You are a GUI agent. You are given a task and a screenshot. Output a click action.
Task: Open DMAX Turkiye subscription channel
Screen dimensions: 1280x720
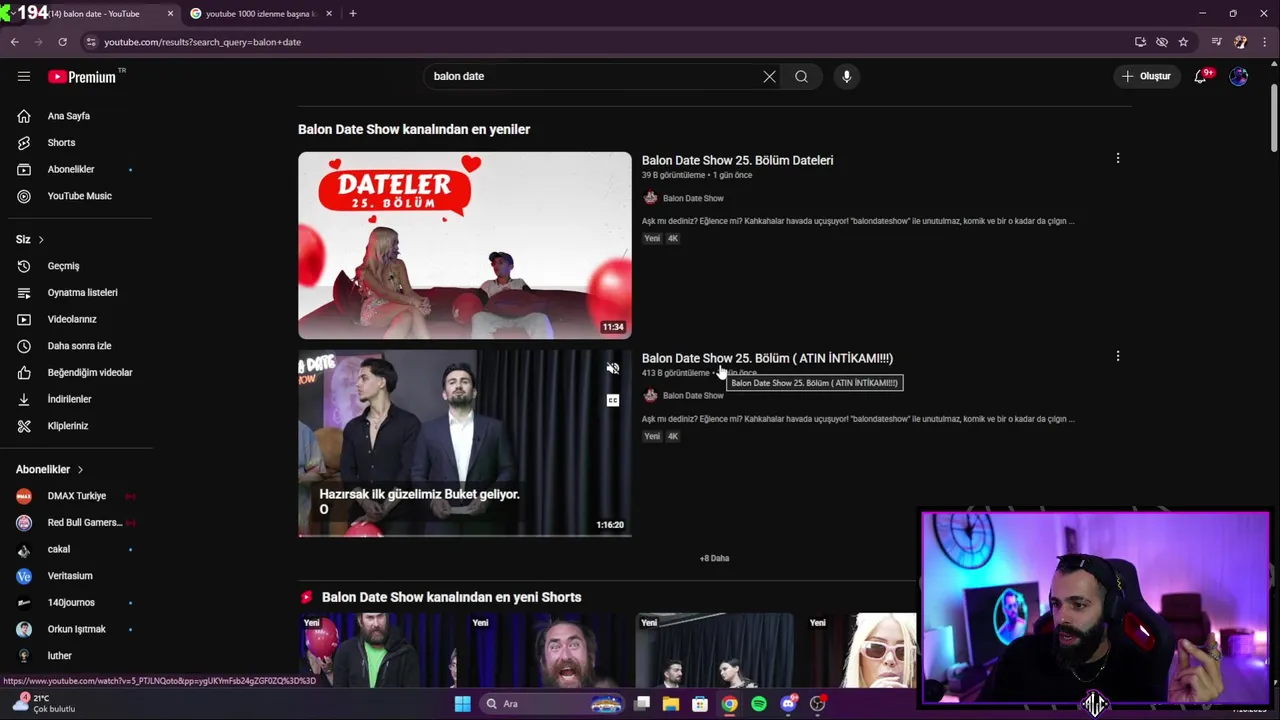coord(76,496)
